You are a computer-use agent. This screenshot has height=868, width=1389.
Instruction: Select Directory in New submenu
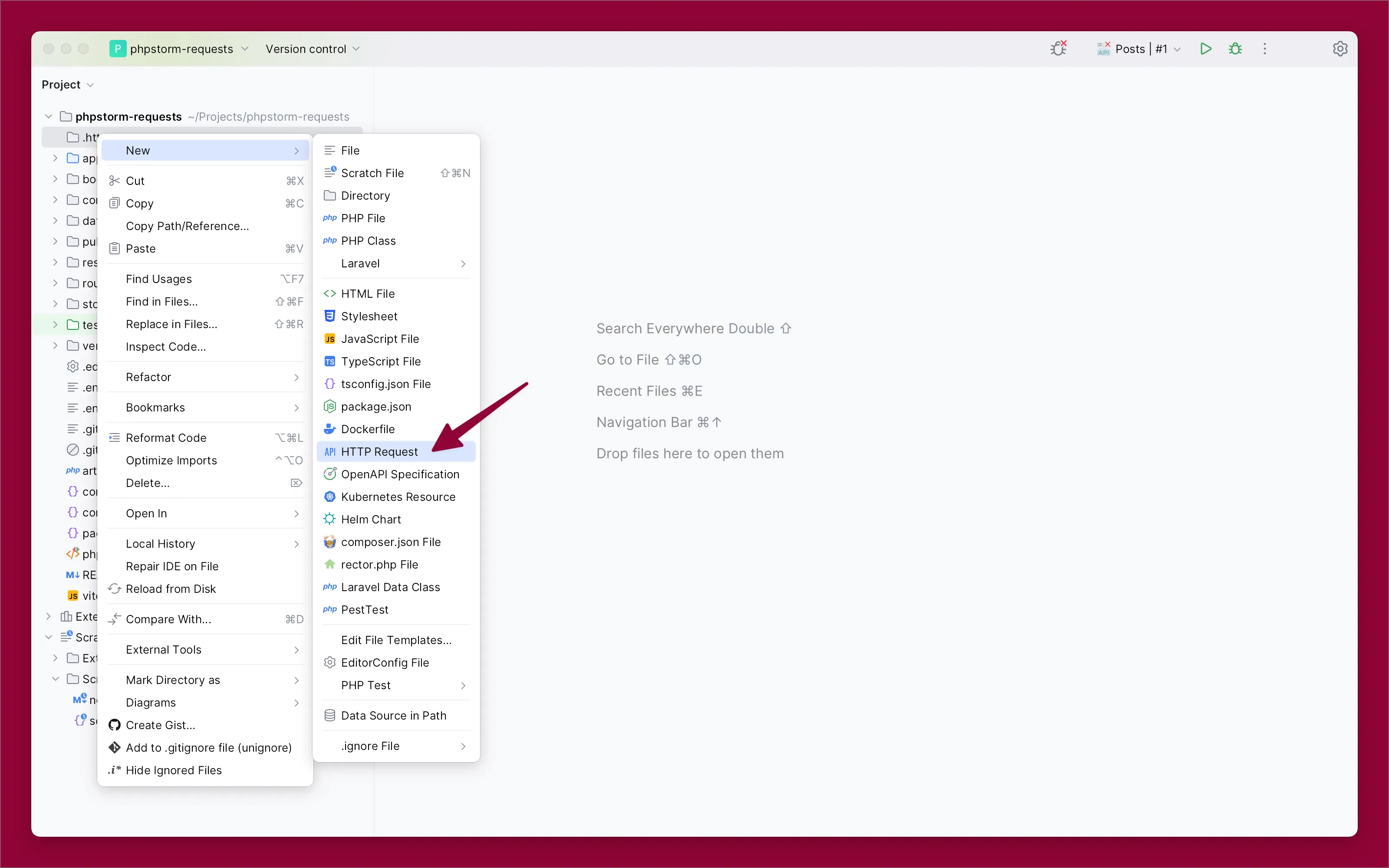tap(396, 196)
